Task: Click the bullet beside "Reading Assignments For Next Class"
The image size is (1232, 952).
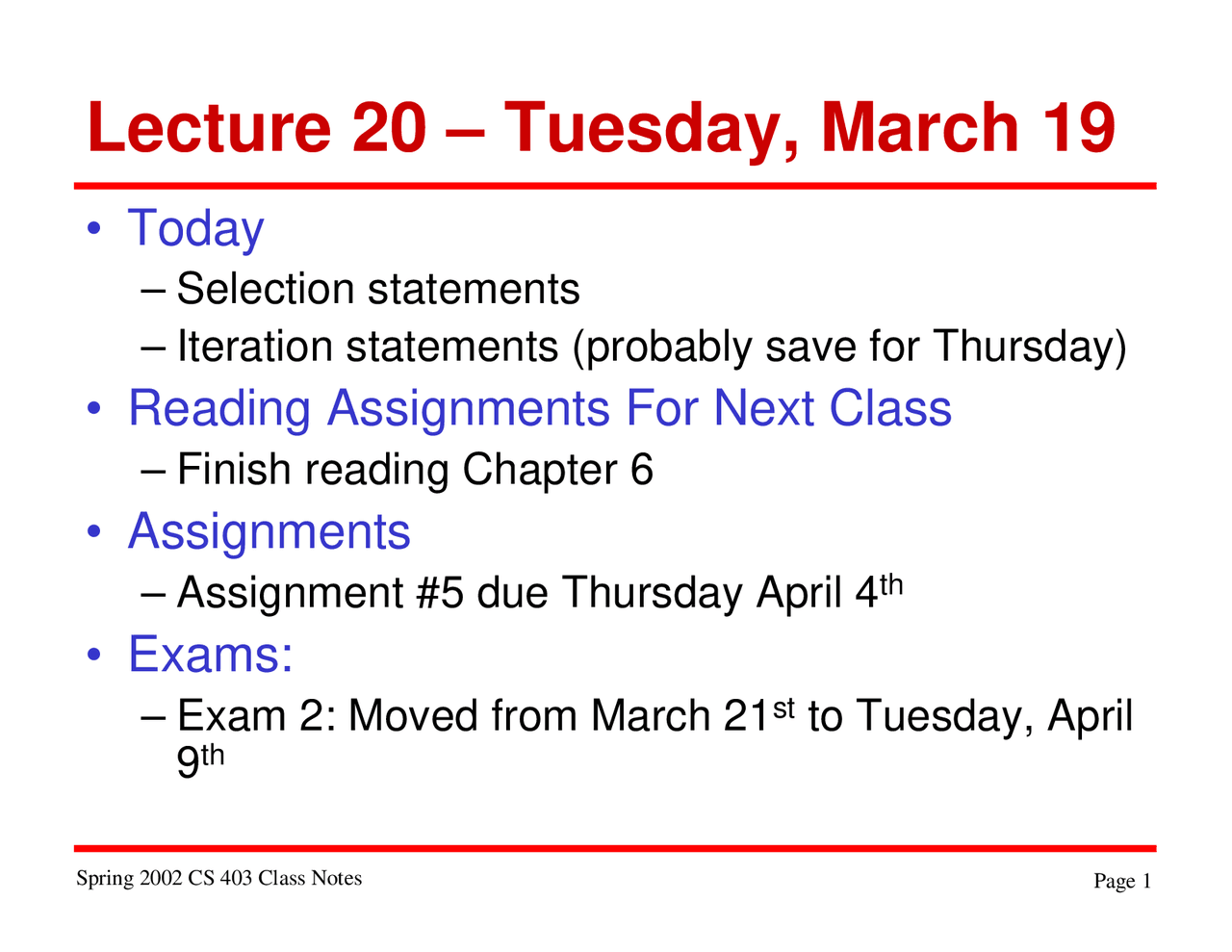Action: pos(94,409)
